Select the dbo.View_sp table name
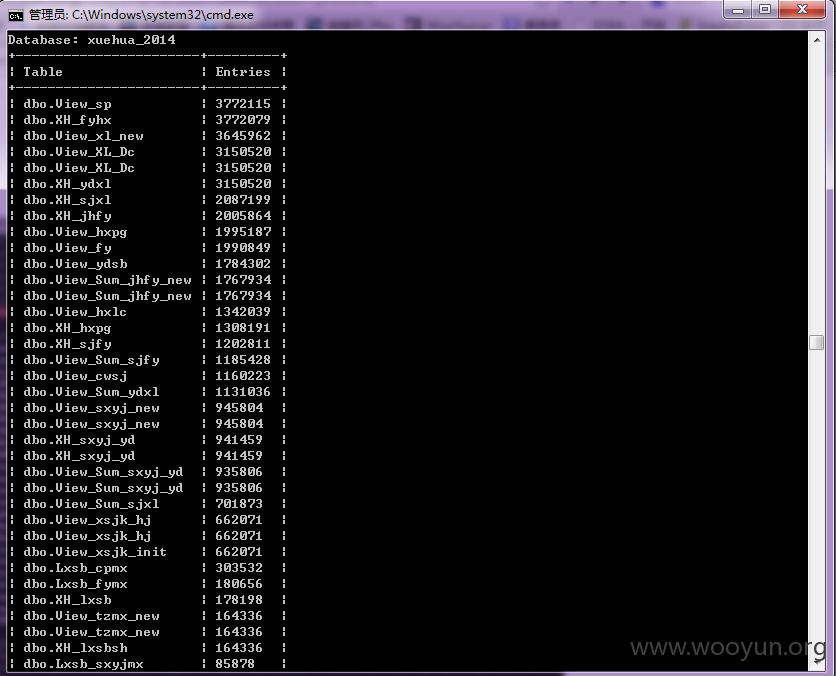This screenshot has width=836, height=676. (67, 104)
